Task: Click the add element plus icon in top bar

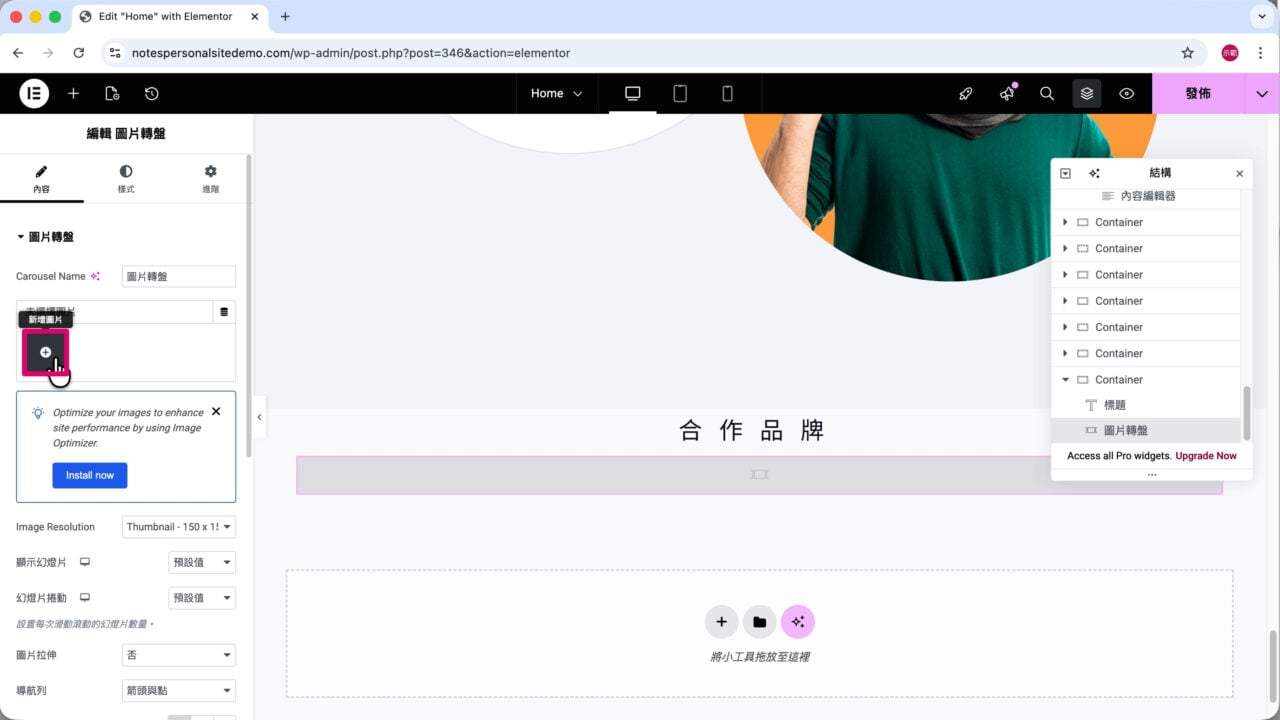Action: (73, 93)
